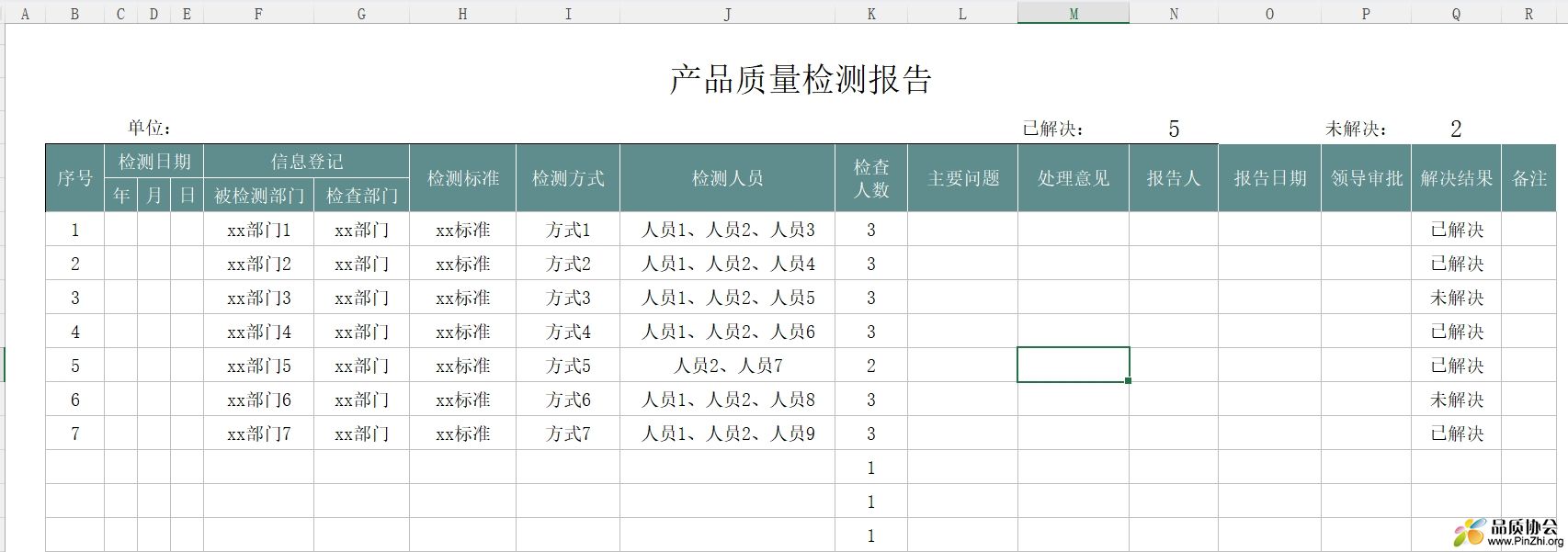Screen dimensions: 1568x552
Task: Click the title 产品质量检测报告
Action: 801,80
